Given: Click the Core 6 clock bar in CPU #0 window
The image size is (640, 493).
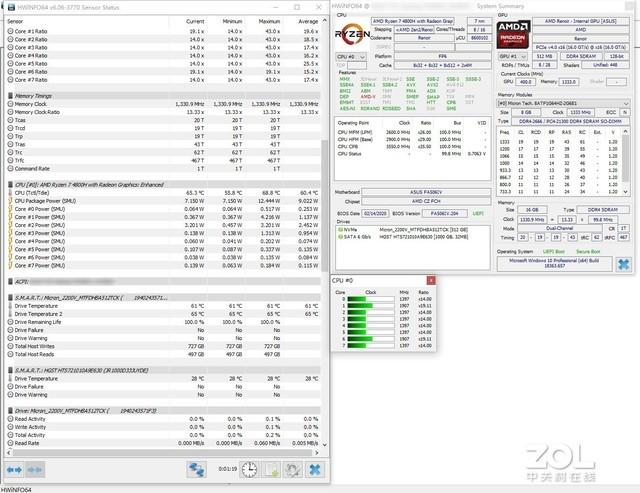Looking at the screenshot, I should click(x=371, y=339).
